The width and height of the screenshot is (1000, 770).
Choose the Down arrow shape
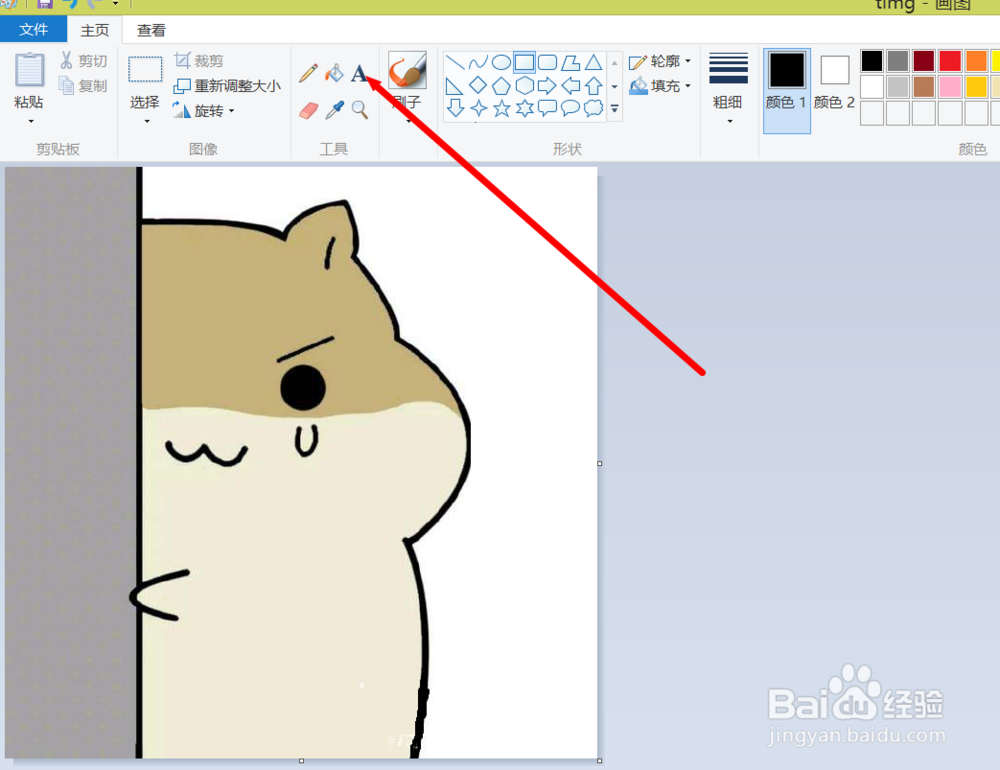(x=455, y=108)
